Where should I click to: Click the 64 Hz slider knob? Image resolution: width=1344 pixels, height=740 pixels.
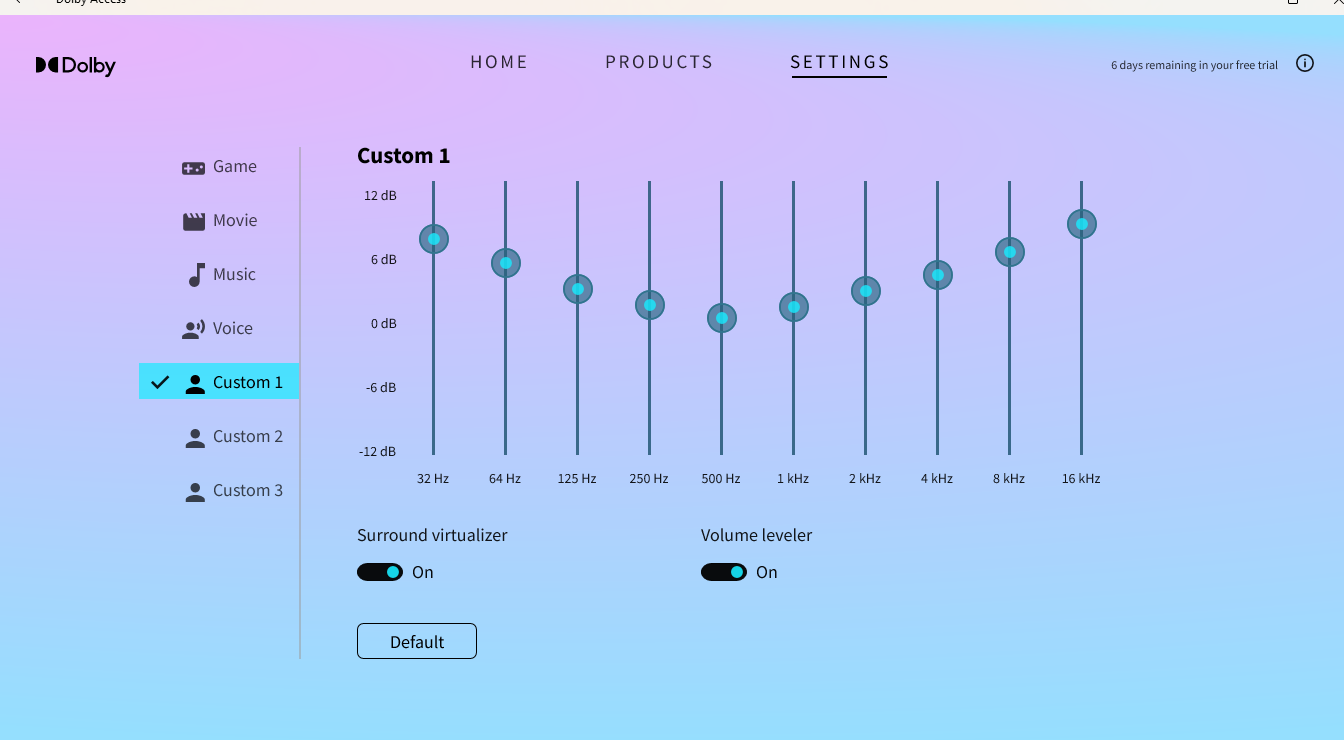(506, 263)
